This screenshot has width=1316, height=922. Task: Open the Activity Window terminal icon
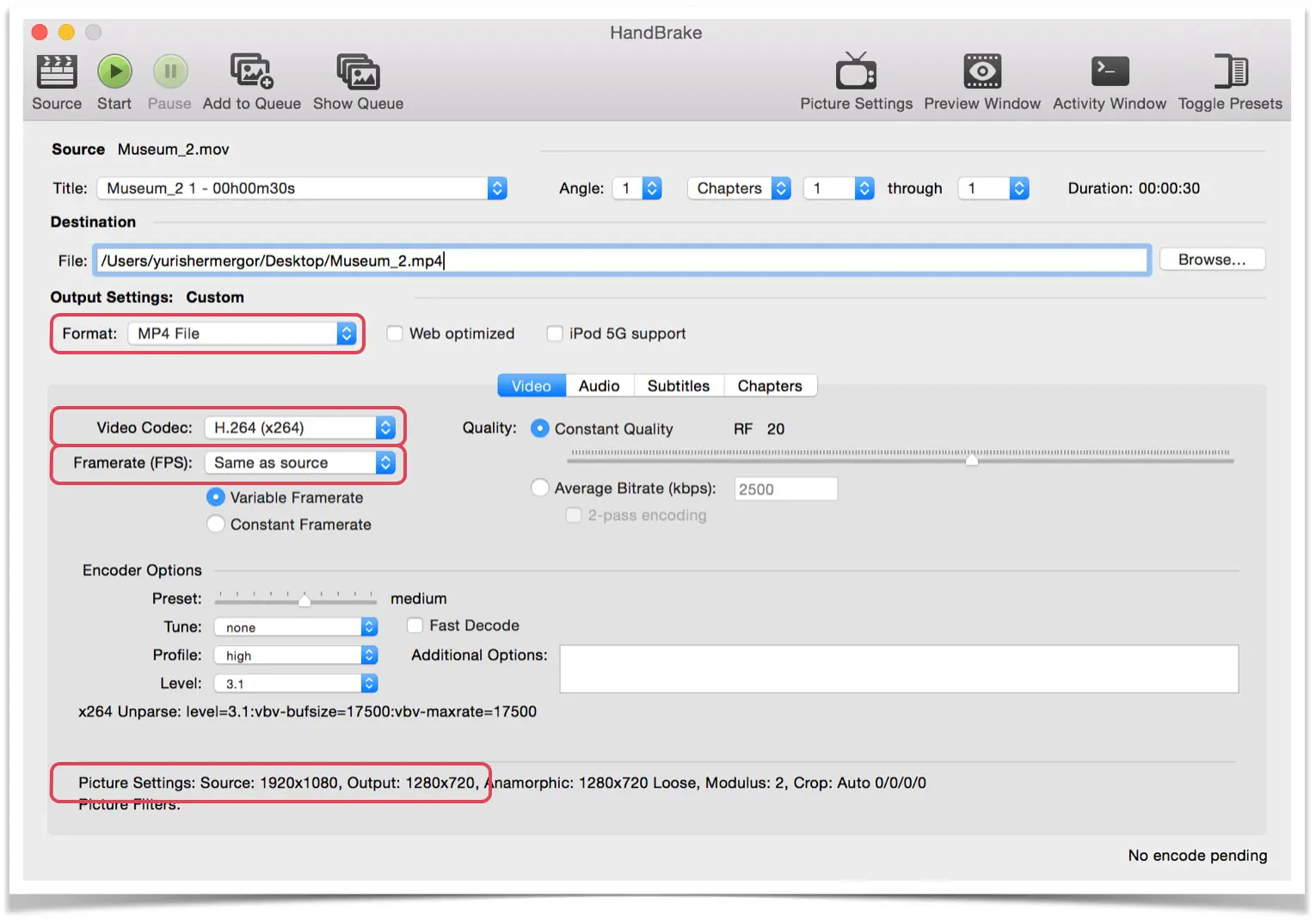(1110, 71)
